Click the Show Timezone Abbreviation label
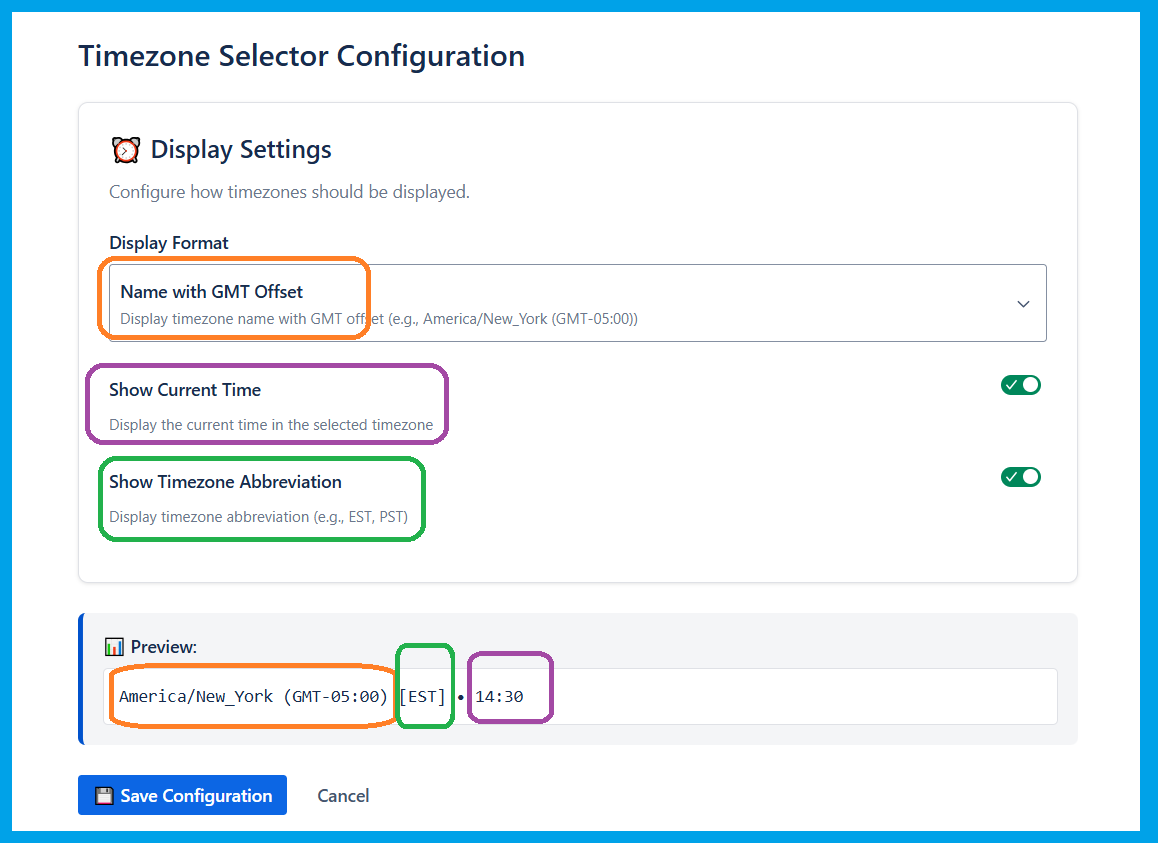 pyautogui.click(x=225, y=482)
